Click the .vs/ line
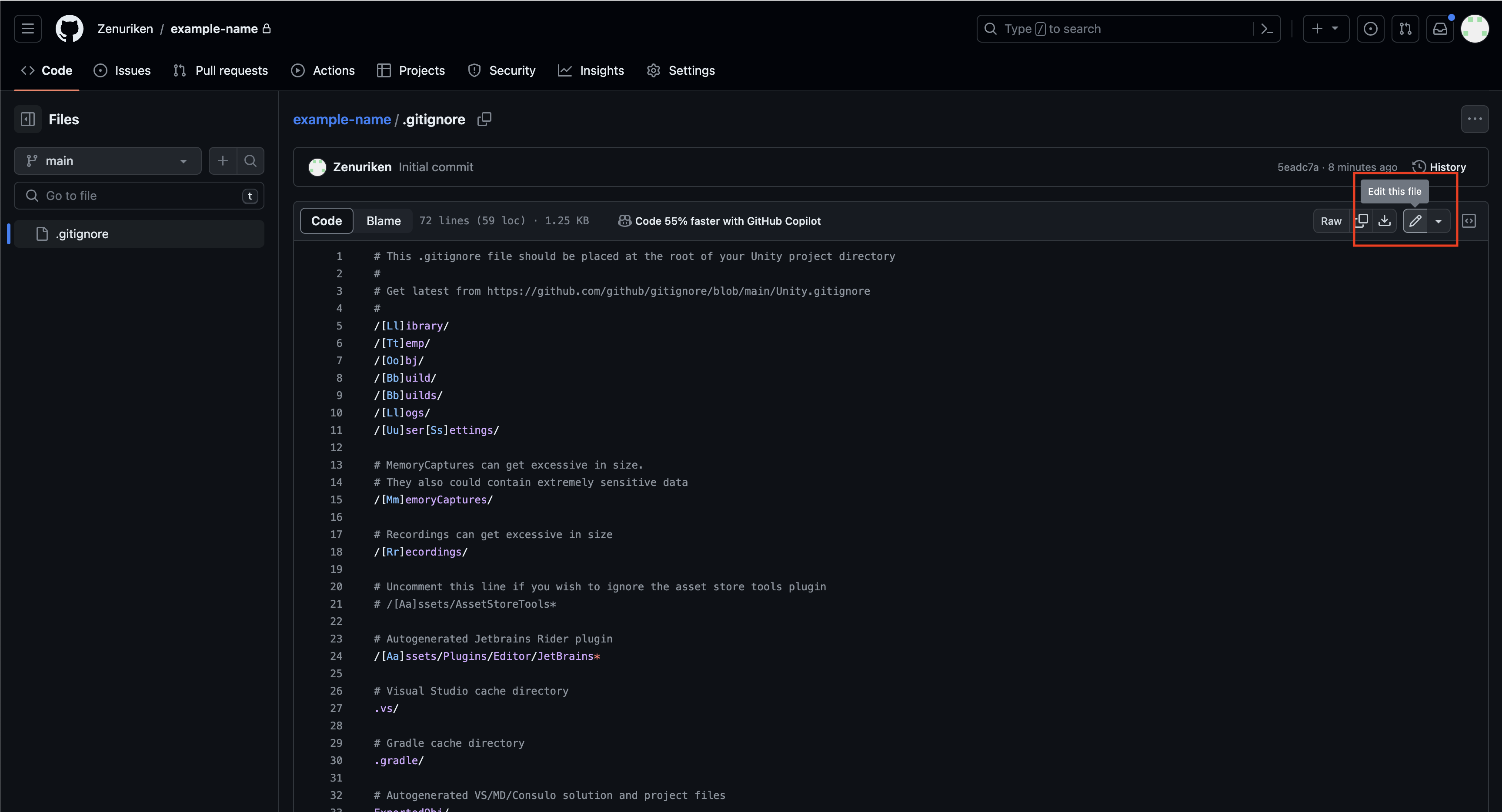This screenshot has height=812, width=1502. pyautogui.click(x=387, y=708)
